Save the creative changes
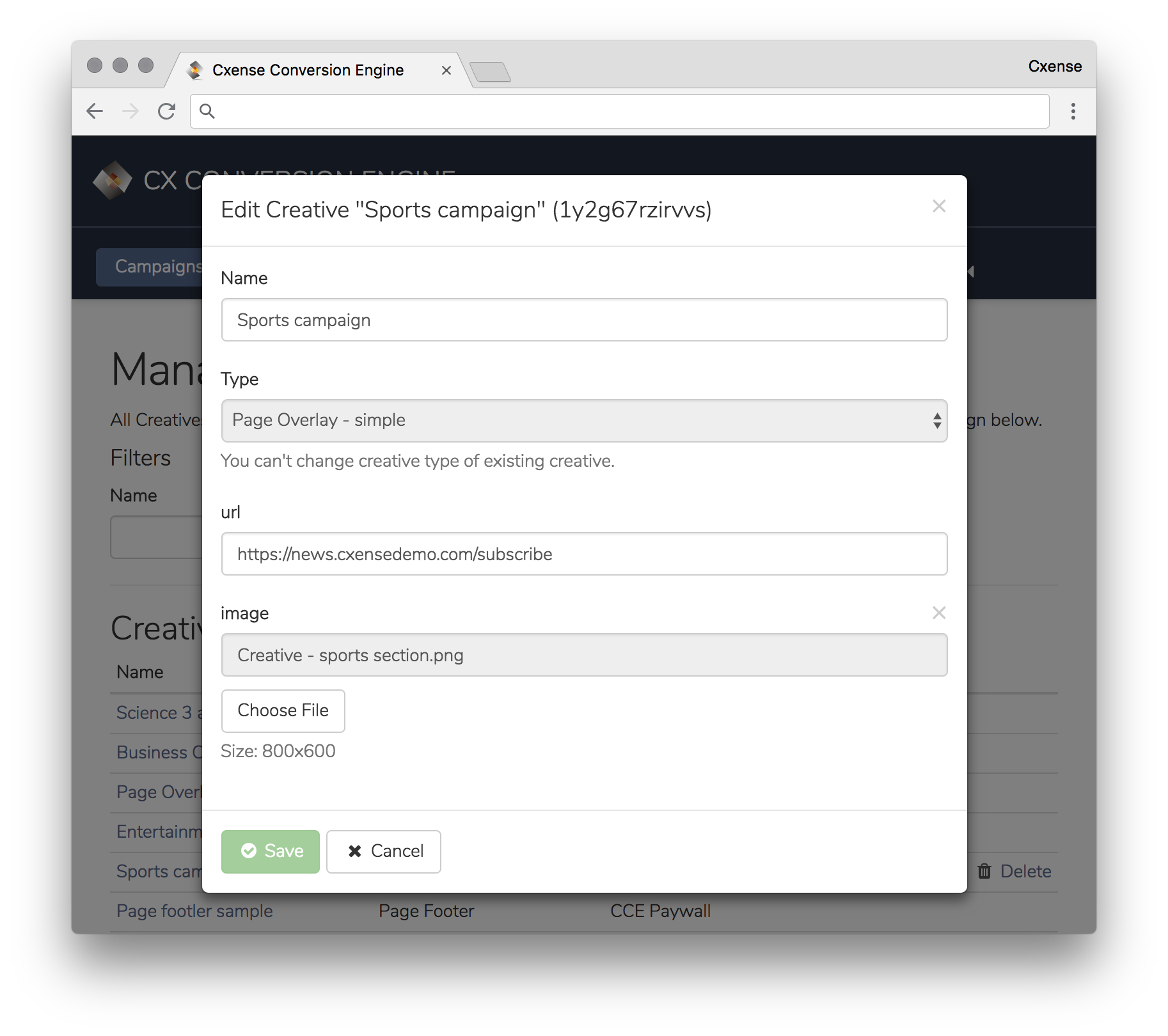Viewport: 1168px width, 1036px height. tap(270, 851)
